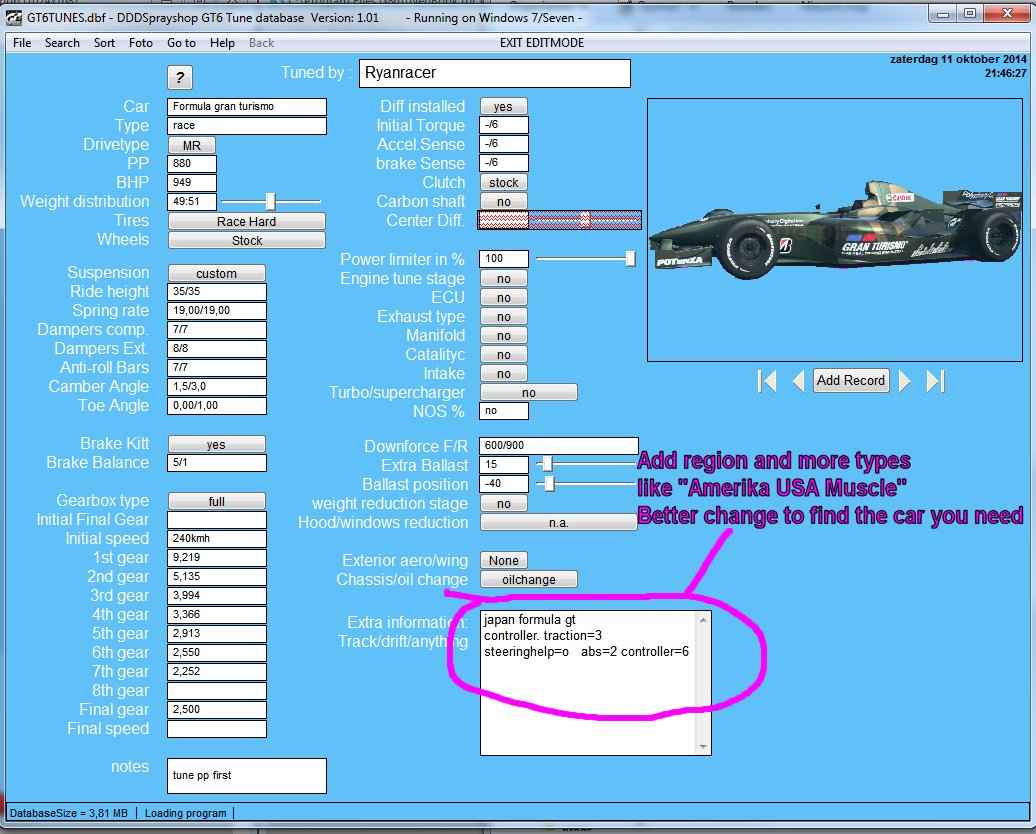Screen dimensions: 1036x834
Task: Change Chassis/oil change oilchange selector
Action: click(529, 580)
